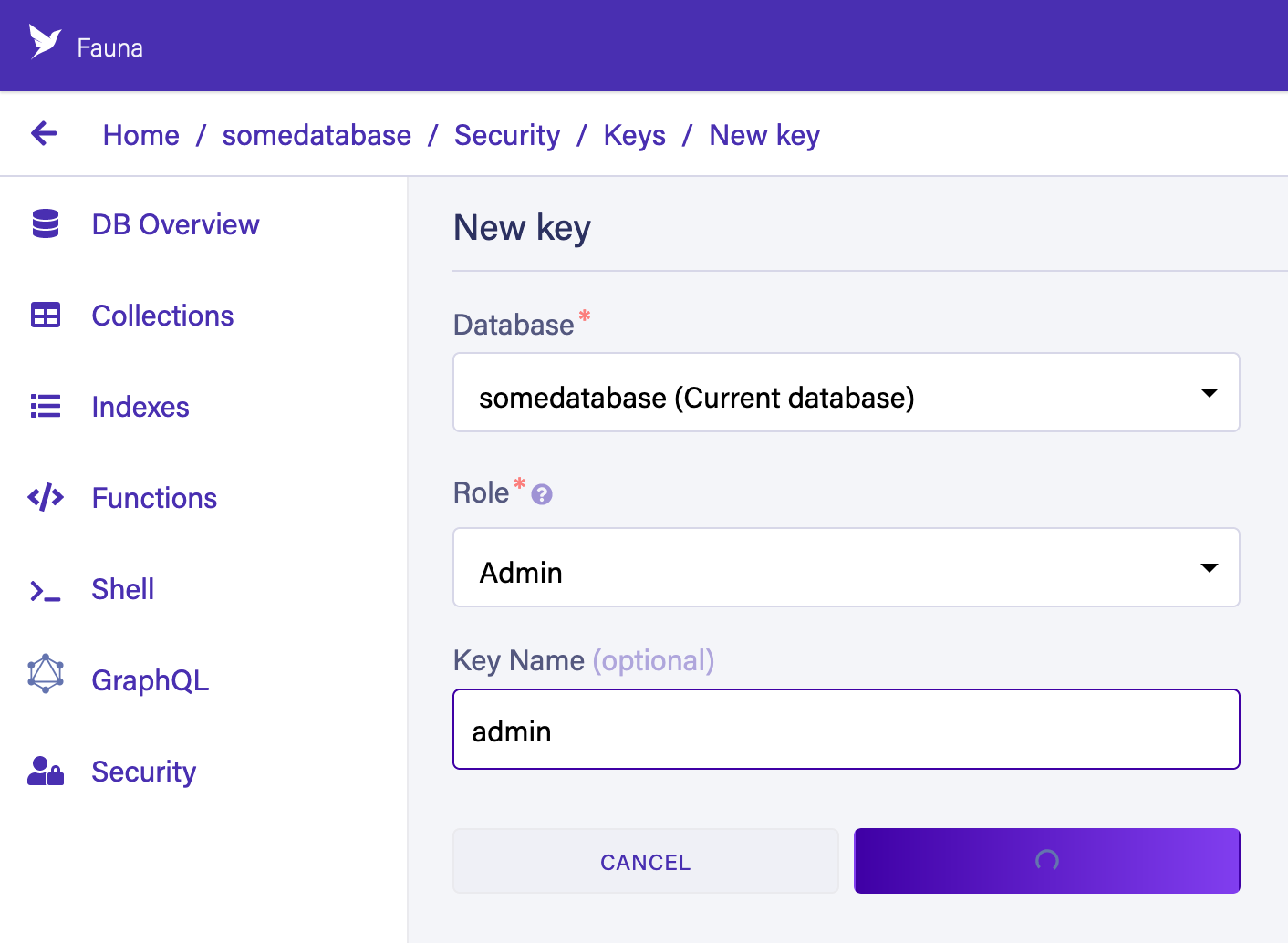Viewport: 1288px width, 943px height.
Task: Click the GraphQL logo icon
Action: (x=46, y=674)
